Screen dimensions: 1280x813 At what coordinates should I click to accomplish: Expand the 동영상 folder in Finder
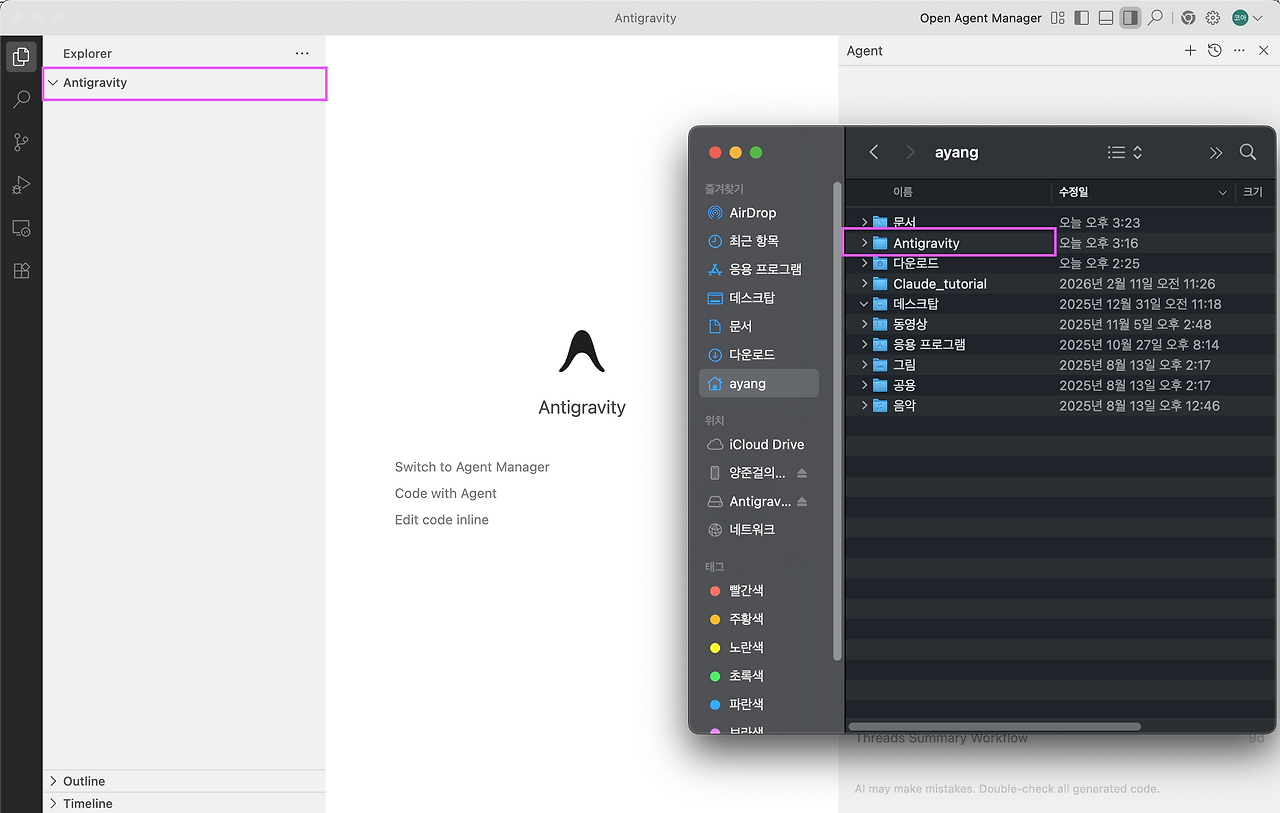pos(864,324)
